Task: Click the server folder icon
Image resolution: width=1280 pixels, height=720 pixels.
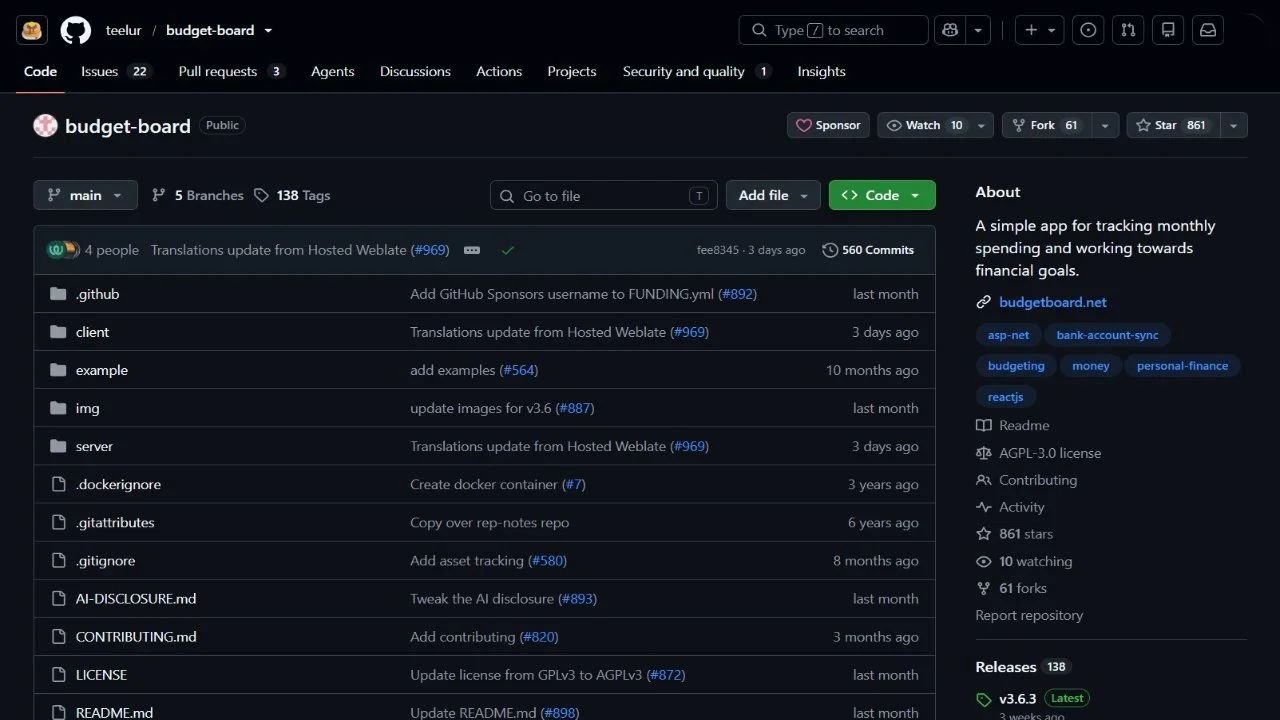Action: coord(58,446)
